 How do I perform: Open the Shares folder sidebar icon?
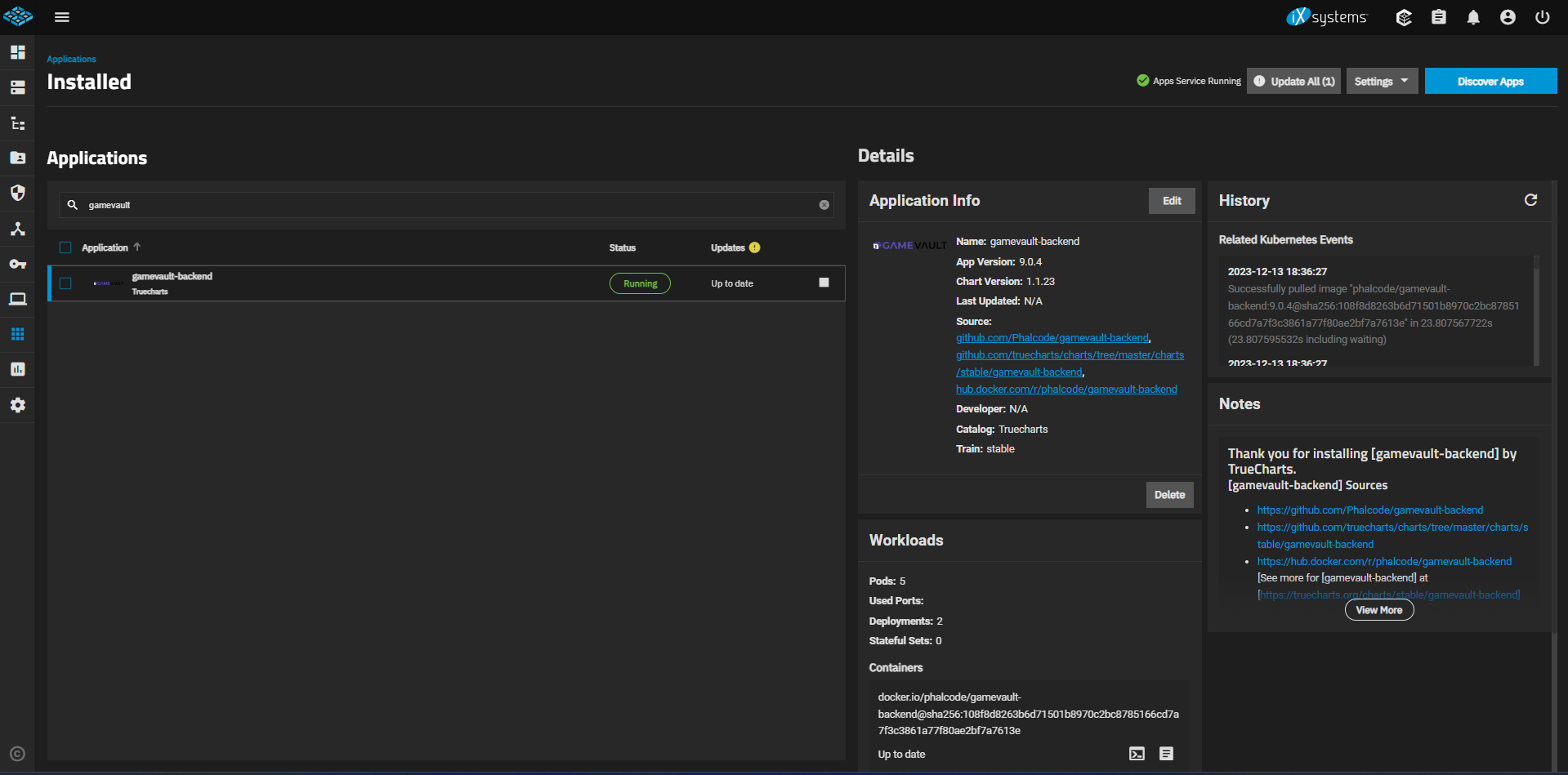tap(17, 158)
